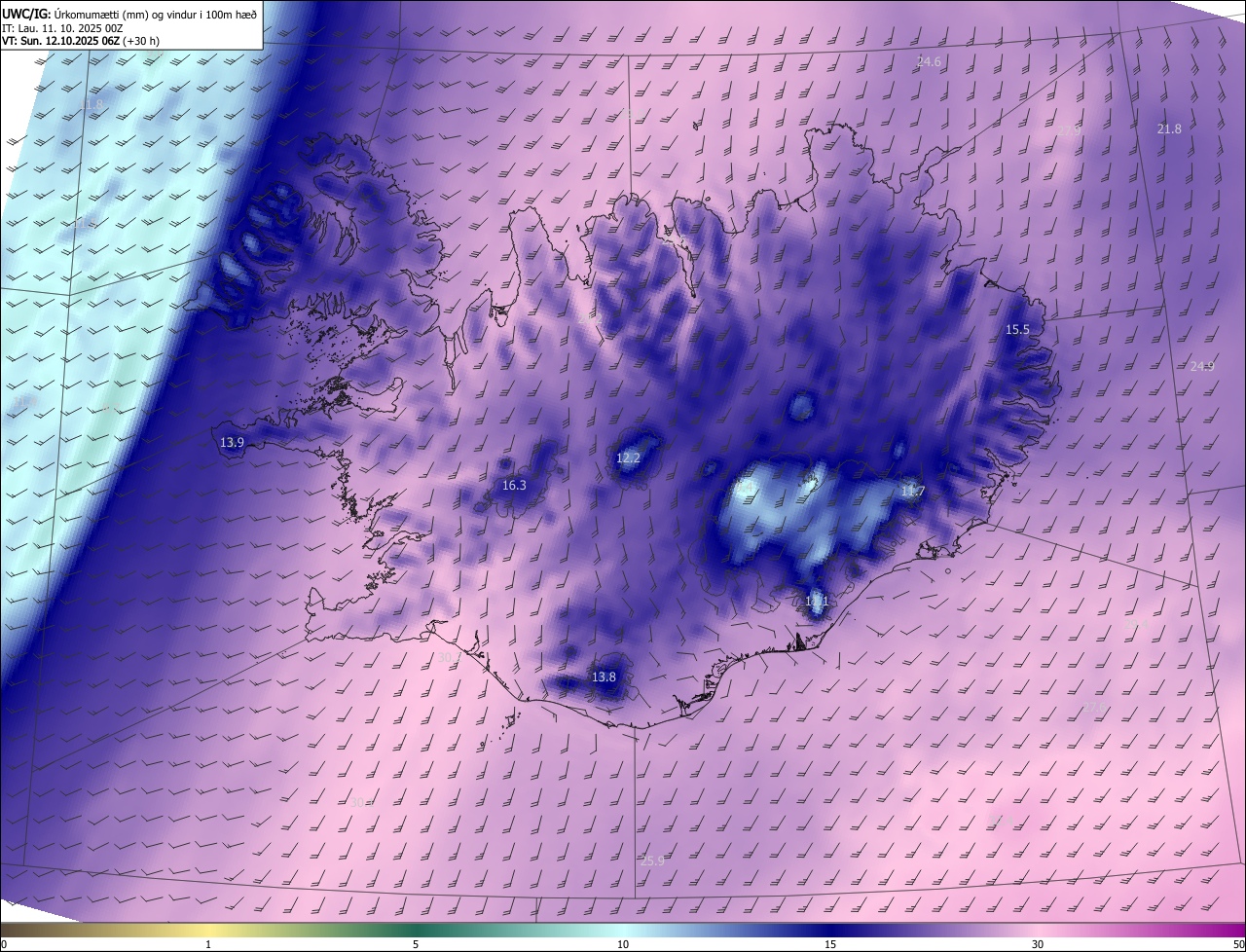This screenshot has width=1246, height=952.
Task: Click the colorbar tick label 5
Action: [416, 944]
